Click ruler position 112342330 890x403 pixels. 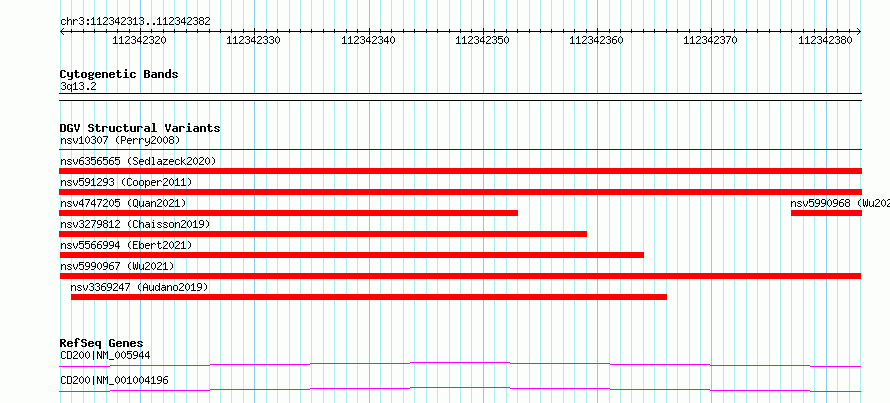[x=253, y=40]
